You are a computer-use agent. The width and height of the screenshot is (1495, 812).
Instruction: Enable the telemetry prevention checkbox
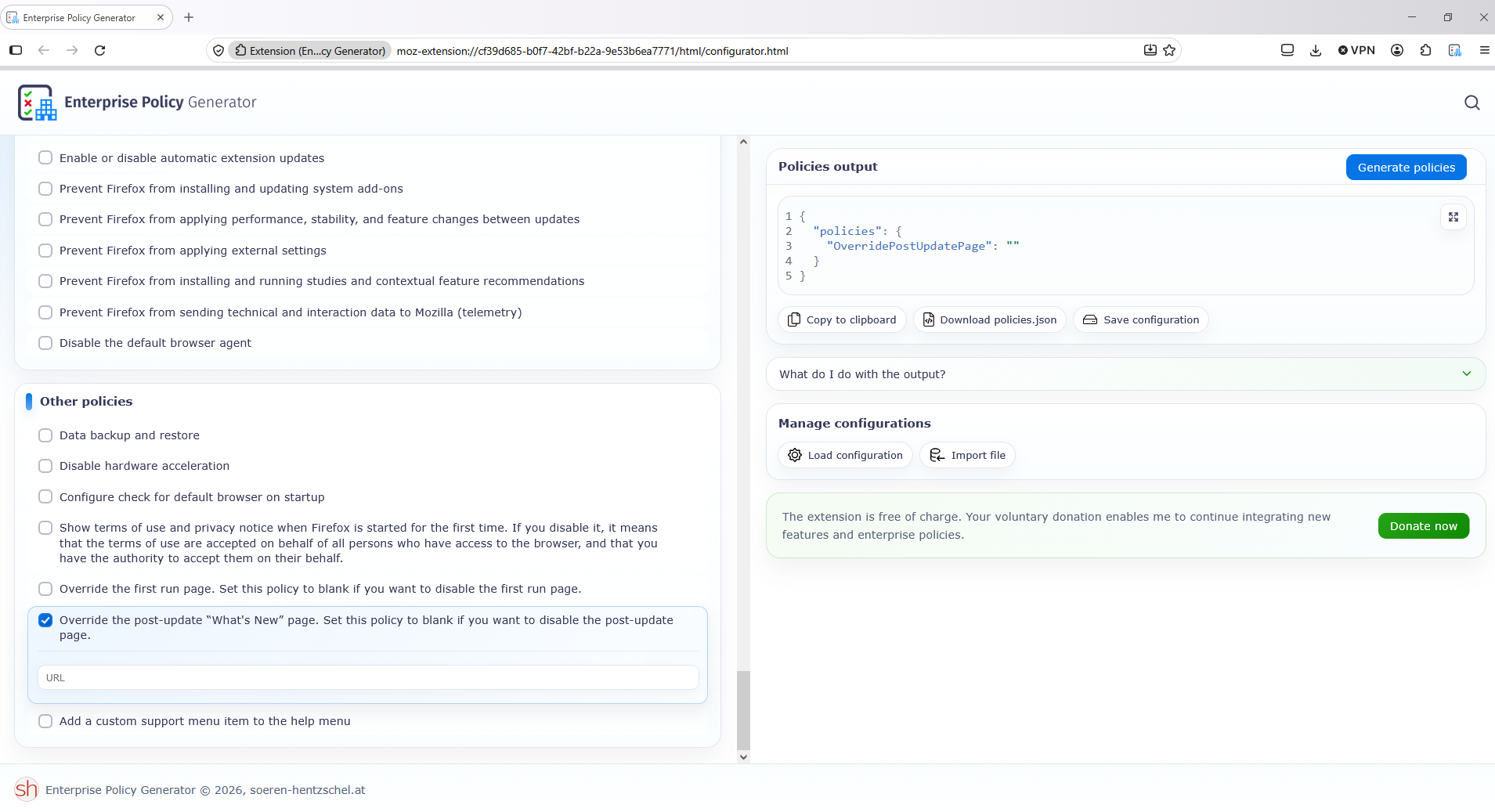tap(45, 312)
